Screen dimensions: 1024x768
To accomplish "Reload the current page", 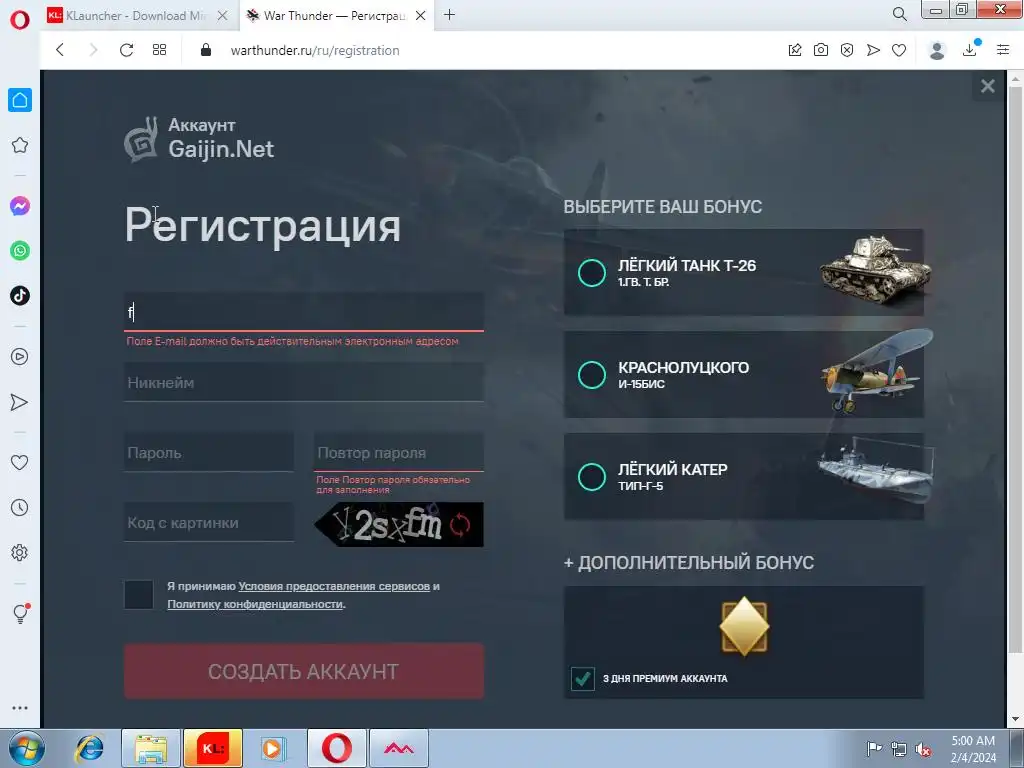I will click(x=127, y=50).
